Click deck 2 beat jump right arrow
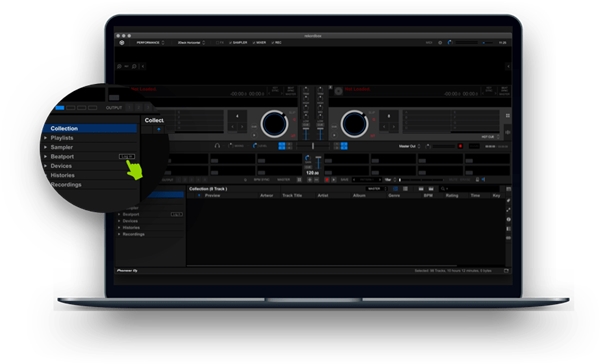Viewport: 600px width, 364px height. pos(393,127)
